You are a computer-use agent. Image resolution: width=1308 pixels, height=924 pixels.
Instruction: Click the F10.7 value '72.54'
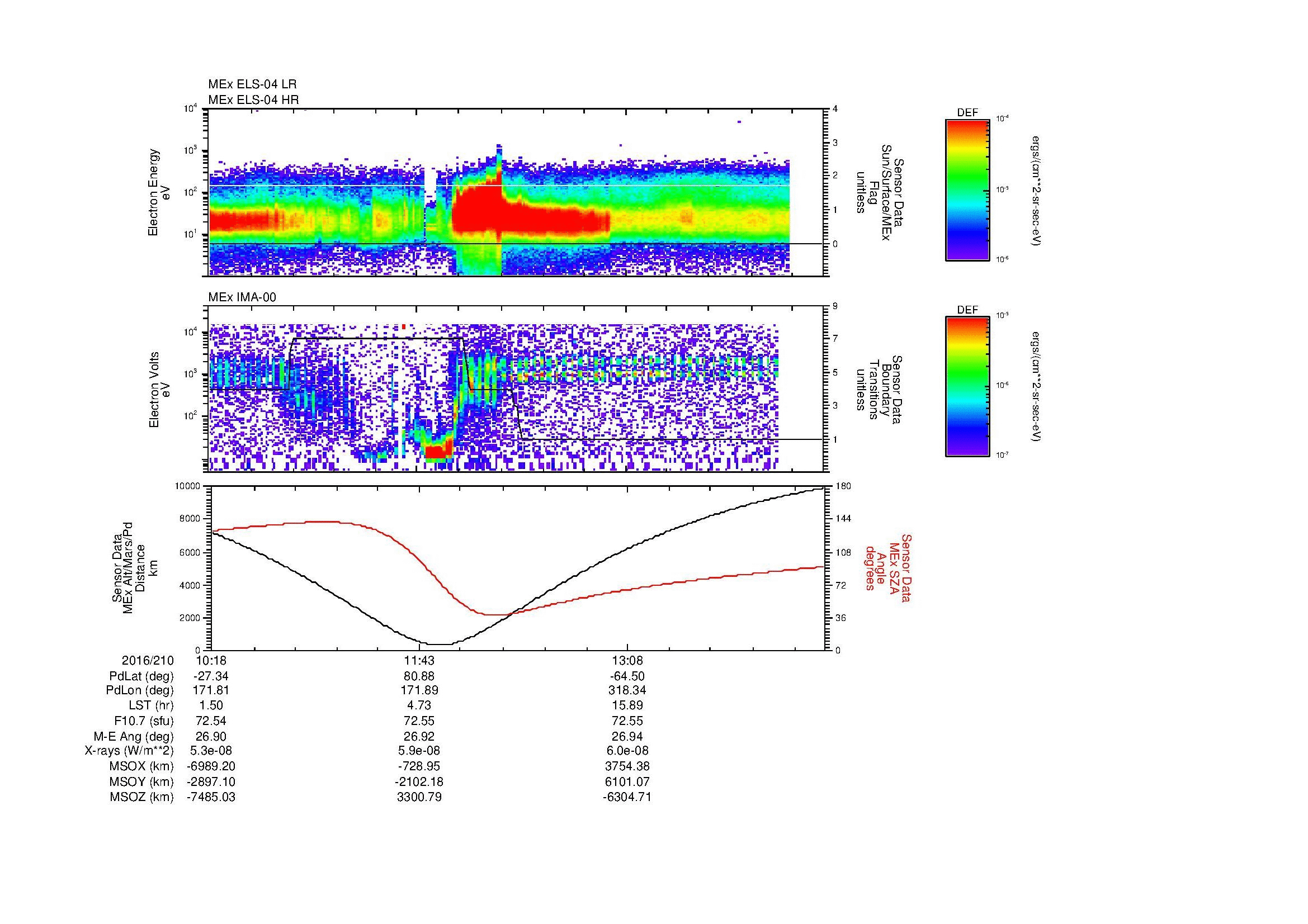point(211,721)
